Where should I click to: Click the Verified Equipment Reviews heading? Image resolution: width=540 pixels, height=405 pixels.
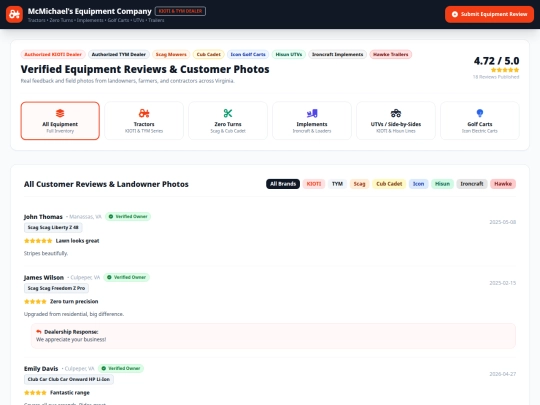click(145, 69)
